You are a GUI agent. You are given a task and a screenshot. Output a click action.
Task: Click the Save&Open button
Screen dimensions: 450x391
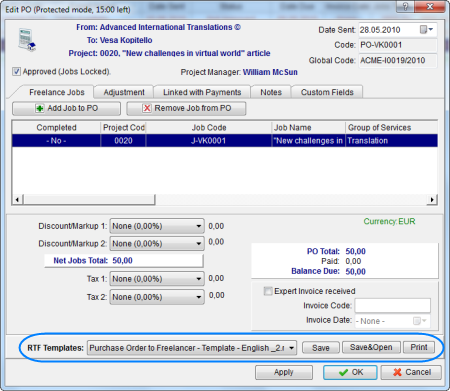371,347
